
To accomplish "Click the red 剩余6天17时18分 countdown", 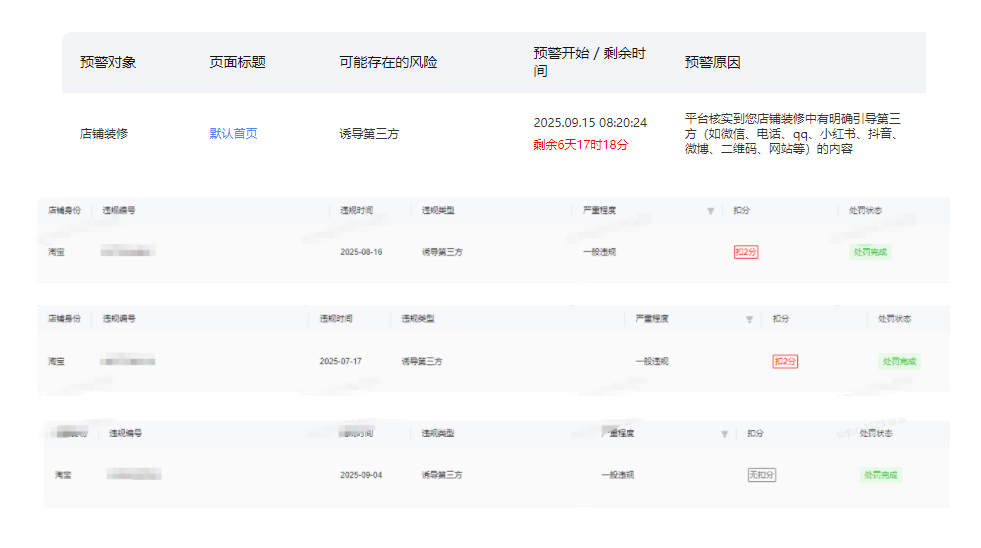I will (581, 145).
